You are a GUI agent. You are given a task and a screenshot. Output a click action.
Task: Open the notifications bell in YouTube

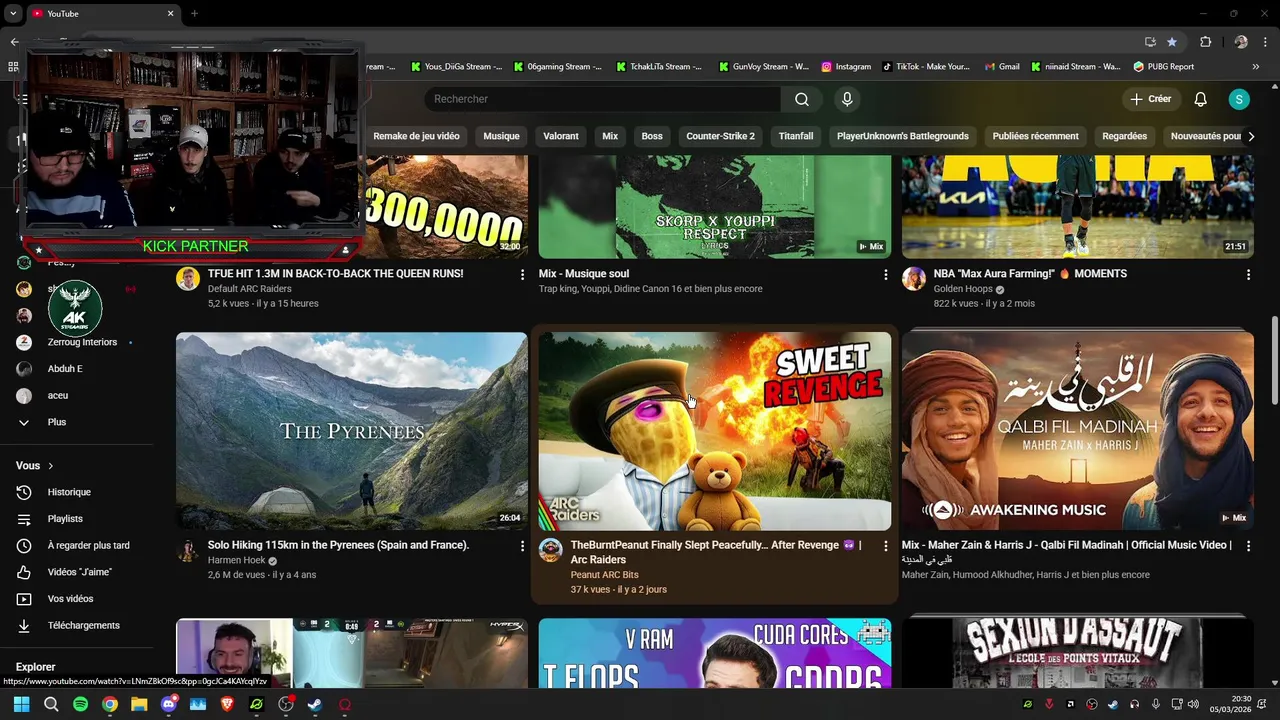click(x=1200, y=99)
